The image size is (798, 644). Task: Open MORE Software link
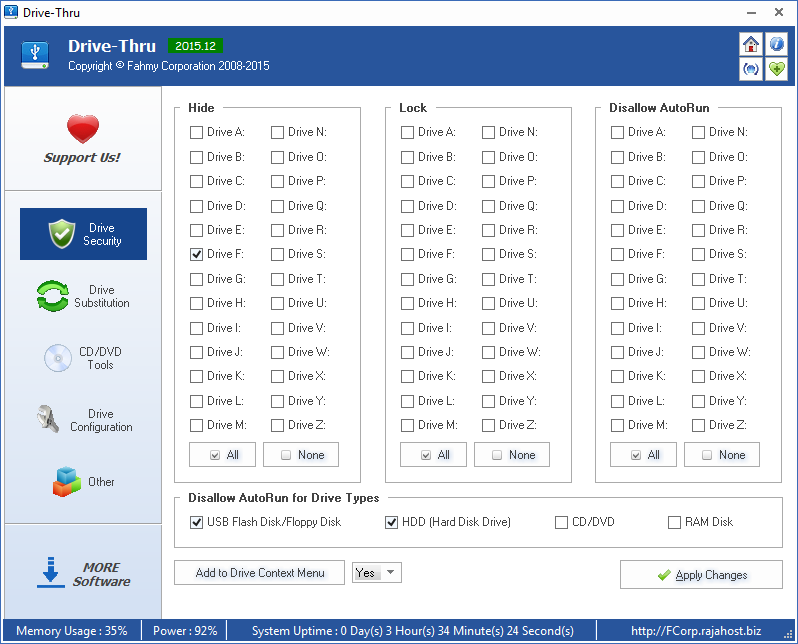83,574
